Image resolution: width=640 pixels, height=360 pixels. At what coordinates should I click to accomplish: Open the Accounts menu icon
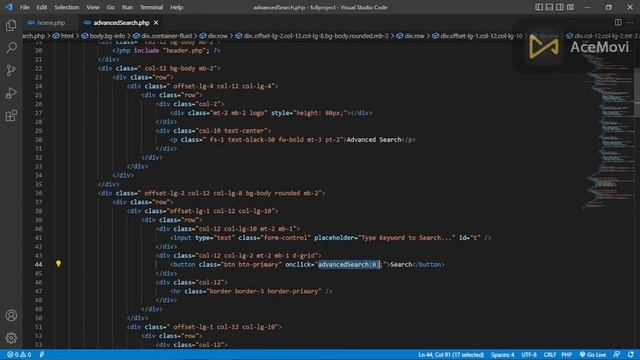coord(11,316)
